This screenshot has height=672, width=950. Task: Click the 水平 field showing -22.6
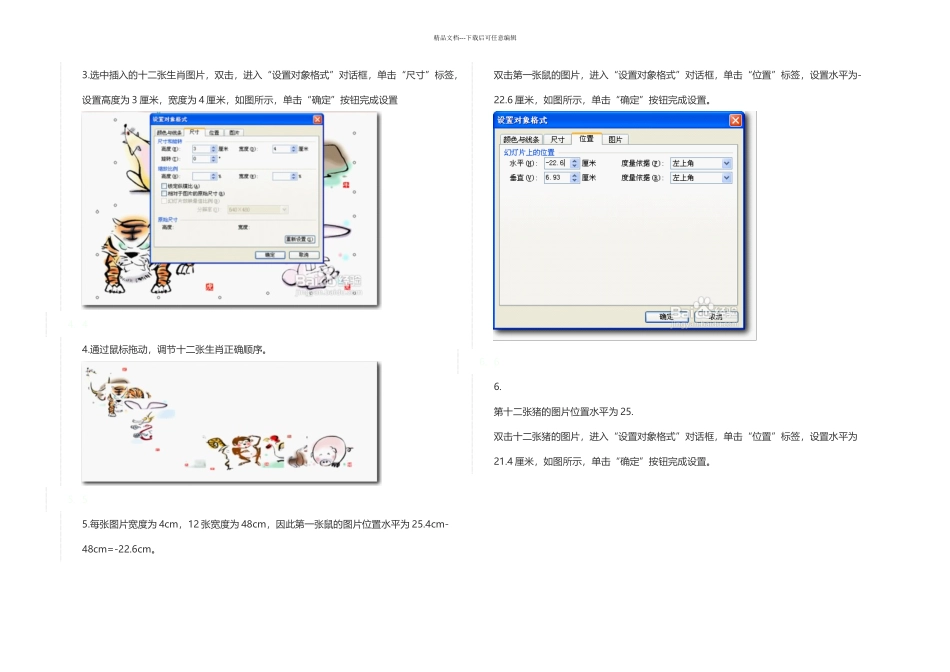click(x=557, y=163)
